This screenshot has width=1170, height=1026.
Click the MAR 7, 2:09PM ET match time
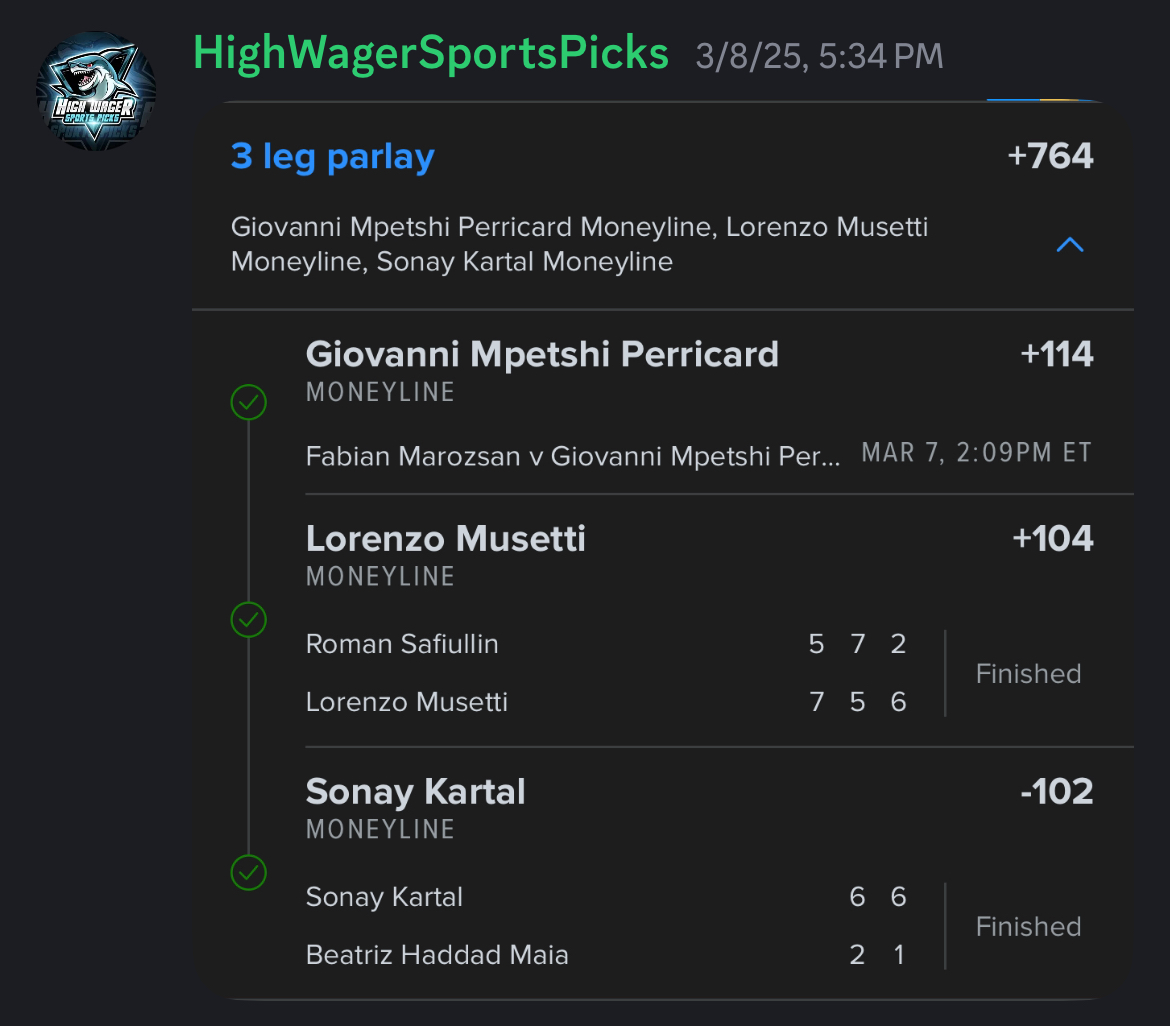pos(977,453)
